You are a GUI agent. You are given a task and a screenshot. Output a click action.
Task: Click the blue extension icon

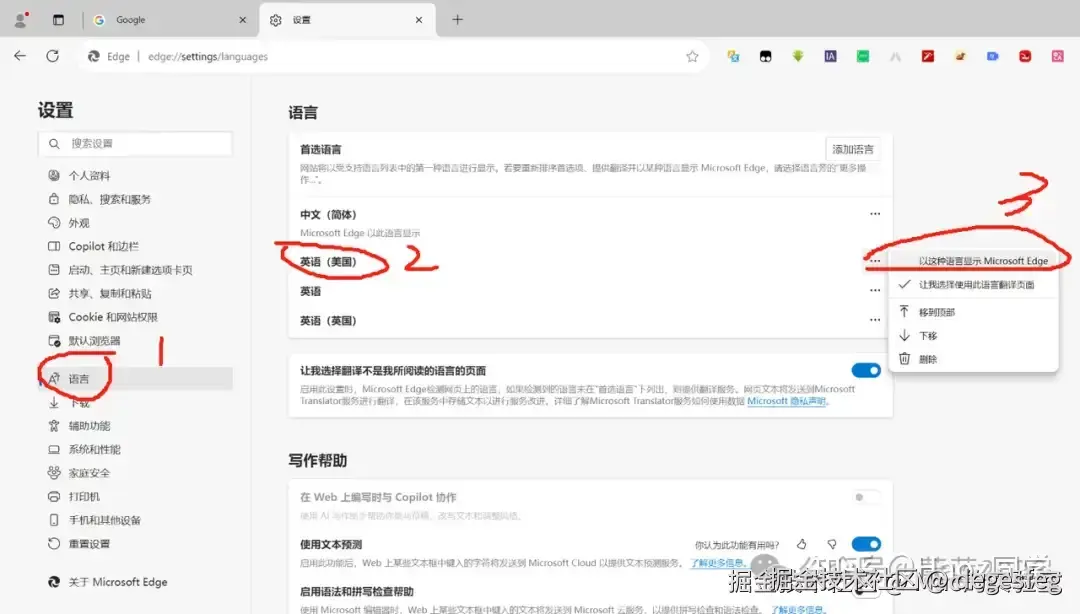point(993,57)
